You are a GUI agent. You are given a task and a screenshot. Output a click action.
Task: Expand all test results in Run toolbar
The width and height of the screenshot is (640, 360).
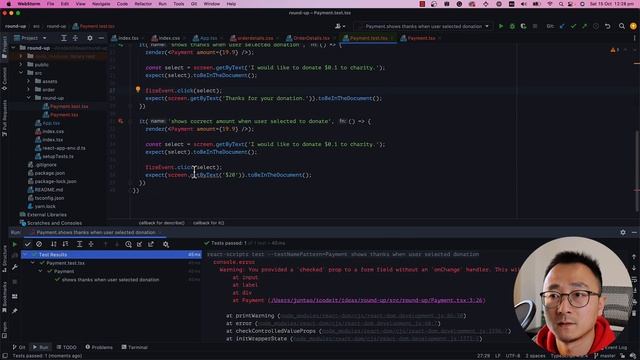tap(80, 244)
